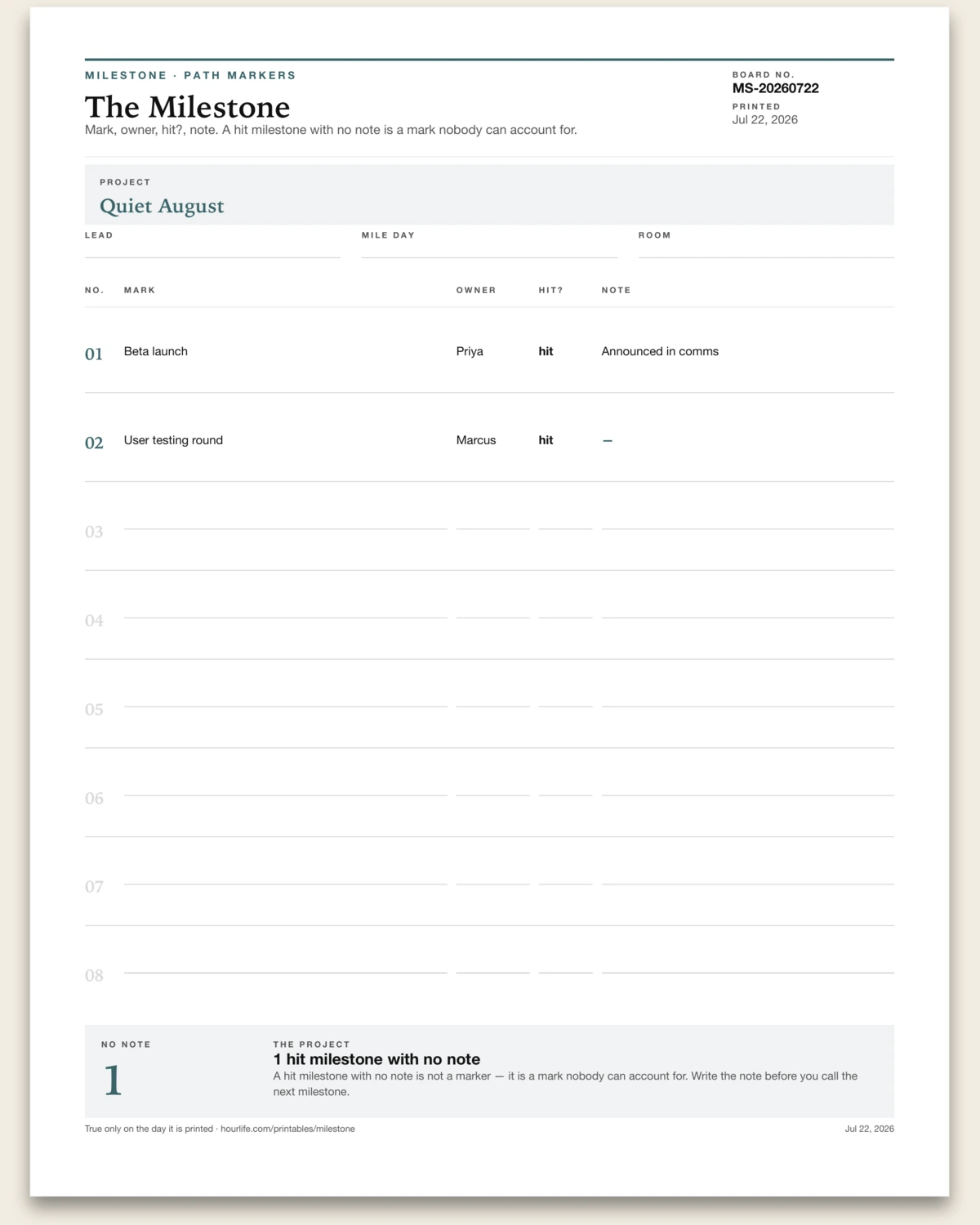Click board number MS-20260722

776,88
